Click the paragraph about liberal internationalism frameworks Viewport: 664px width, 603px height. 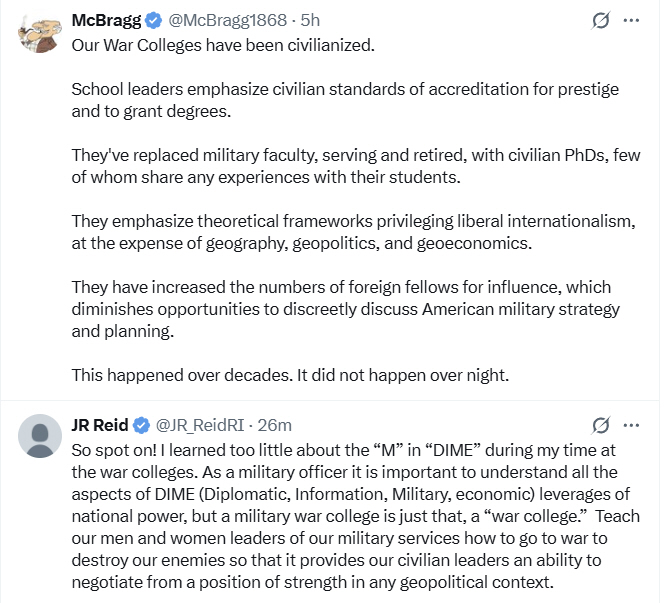[x=350, y=232]
